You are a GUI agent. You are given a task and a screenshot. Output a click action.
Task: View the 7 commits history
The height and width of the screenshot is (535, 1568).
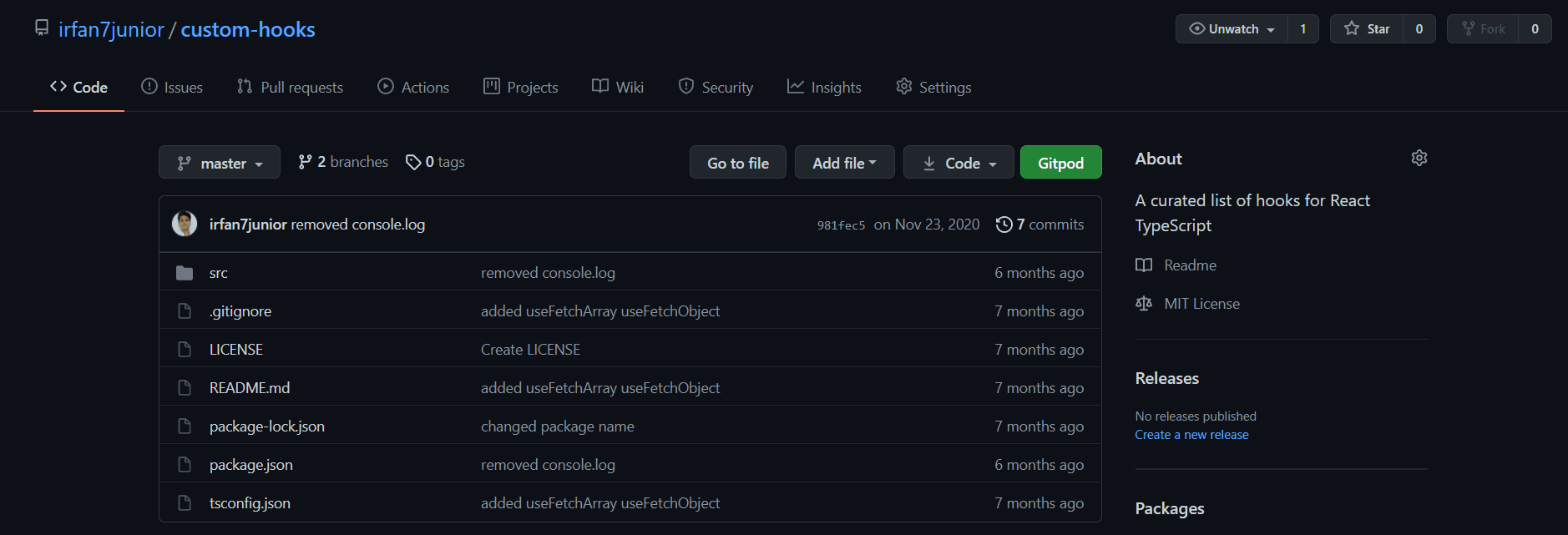point(1039,225)
